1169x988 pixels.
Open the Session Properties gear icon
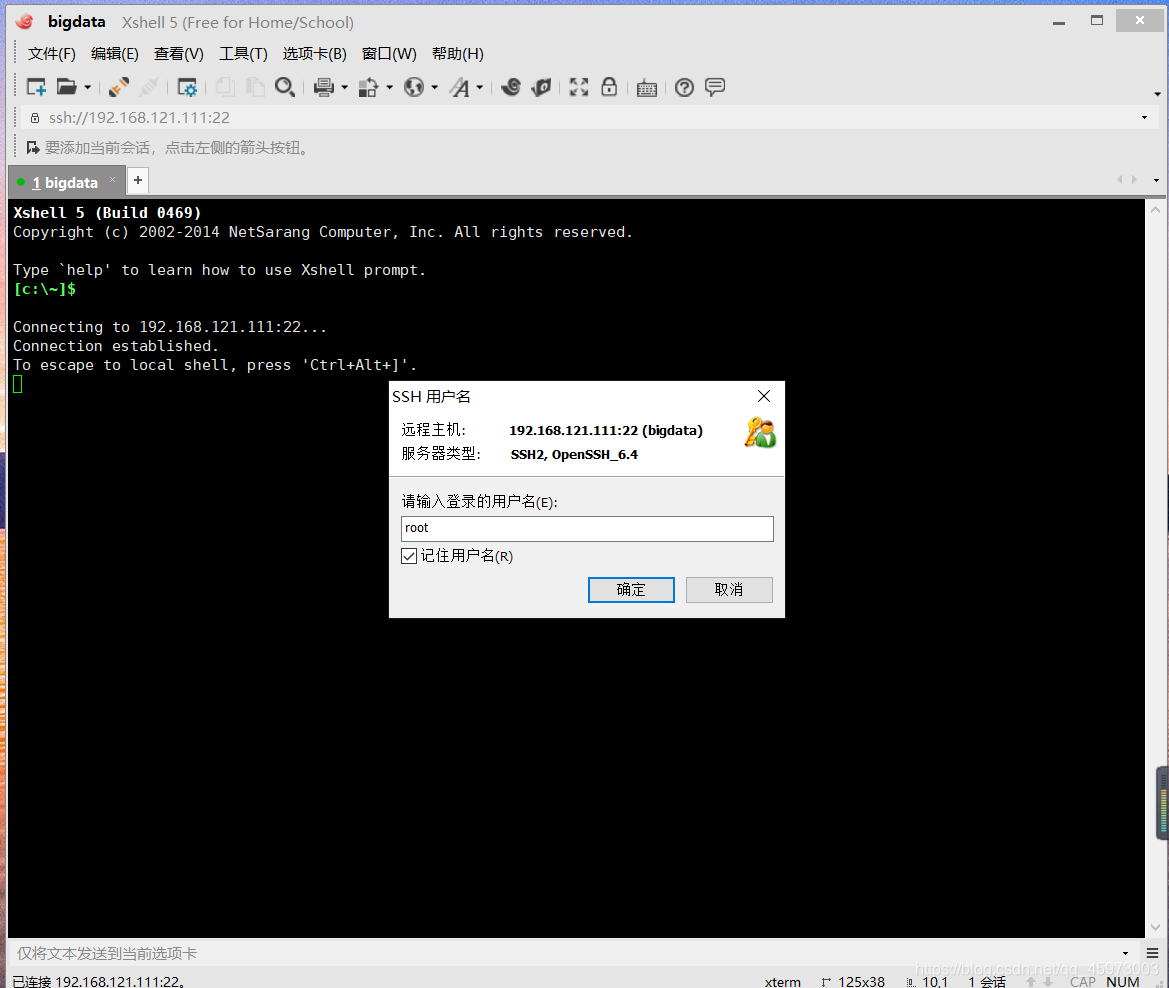187,87
